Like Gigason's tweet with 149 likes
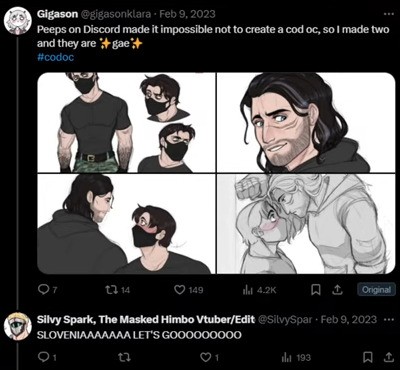Viewport: 400px width, 370px height. (x=189, y=290)
